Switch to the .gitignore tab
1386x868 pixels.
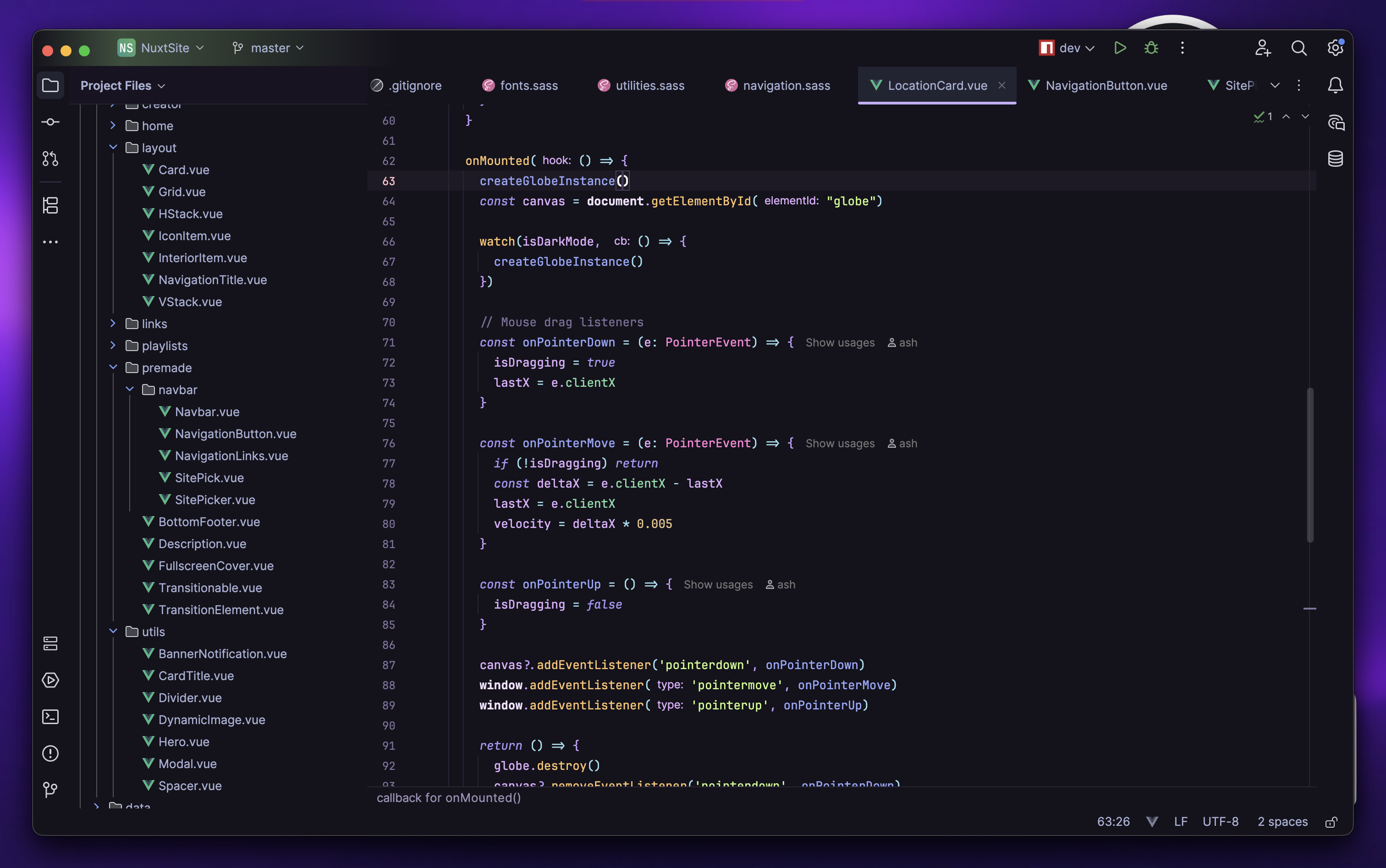click(x=407, y=86)
